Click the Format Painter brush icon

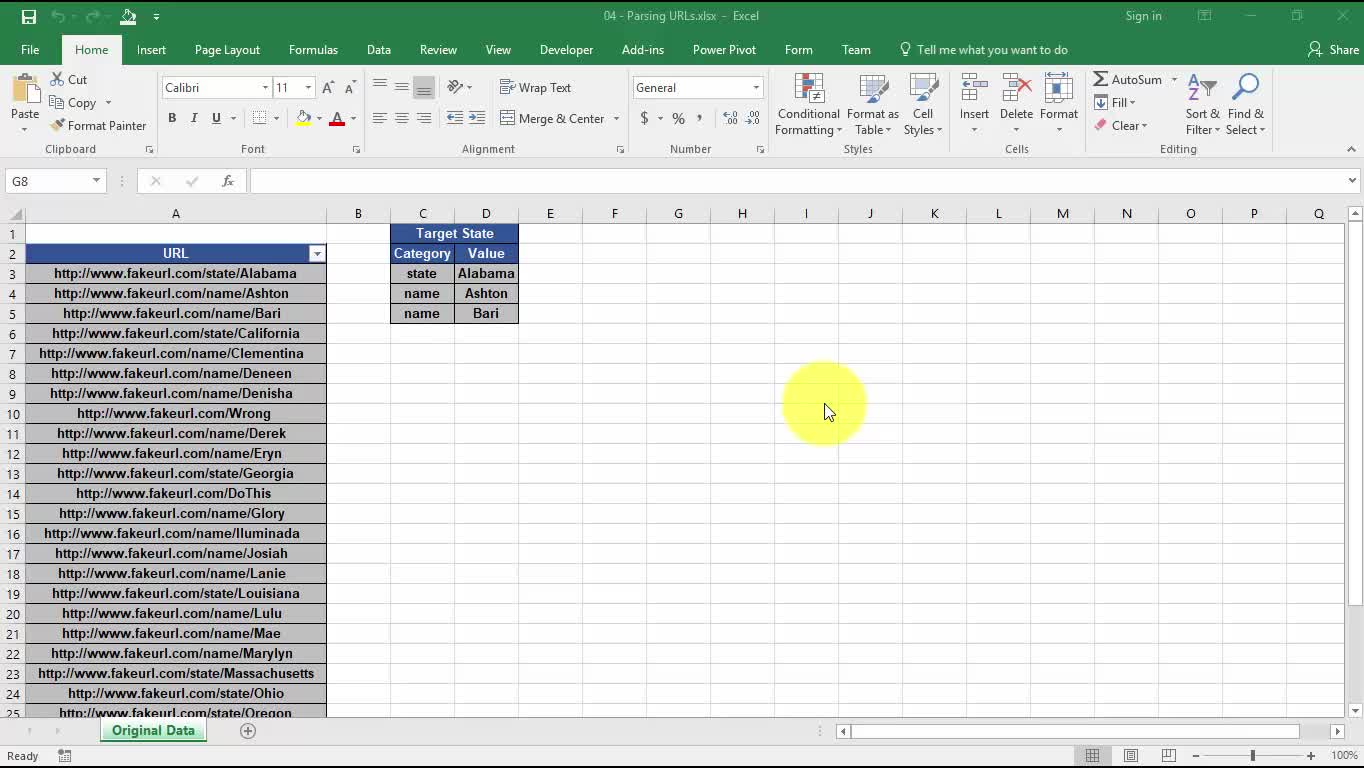click(x=58, y=126)
